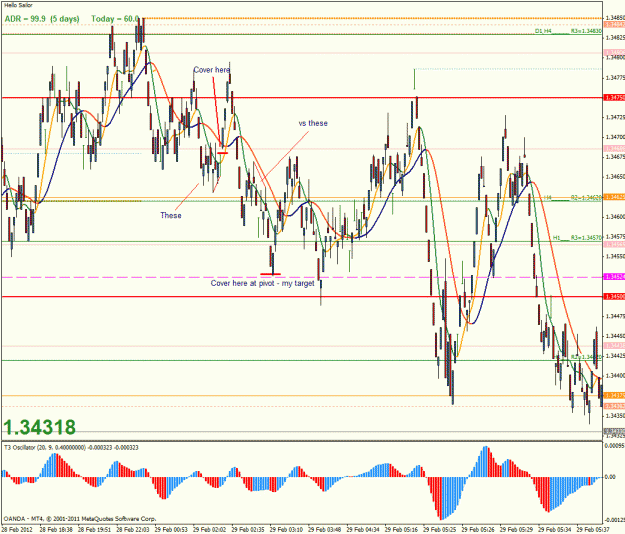Click '29 Feb 05:26' time label

pos(478,530)
